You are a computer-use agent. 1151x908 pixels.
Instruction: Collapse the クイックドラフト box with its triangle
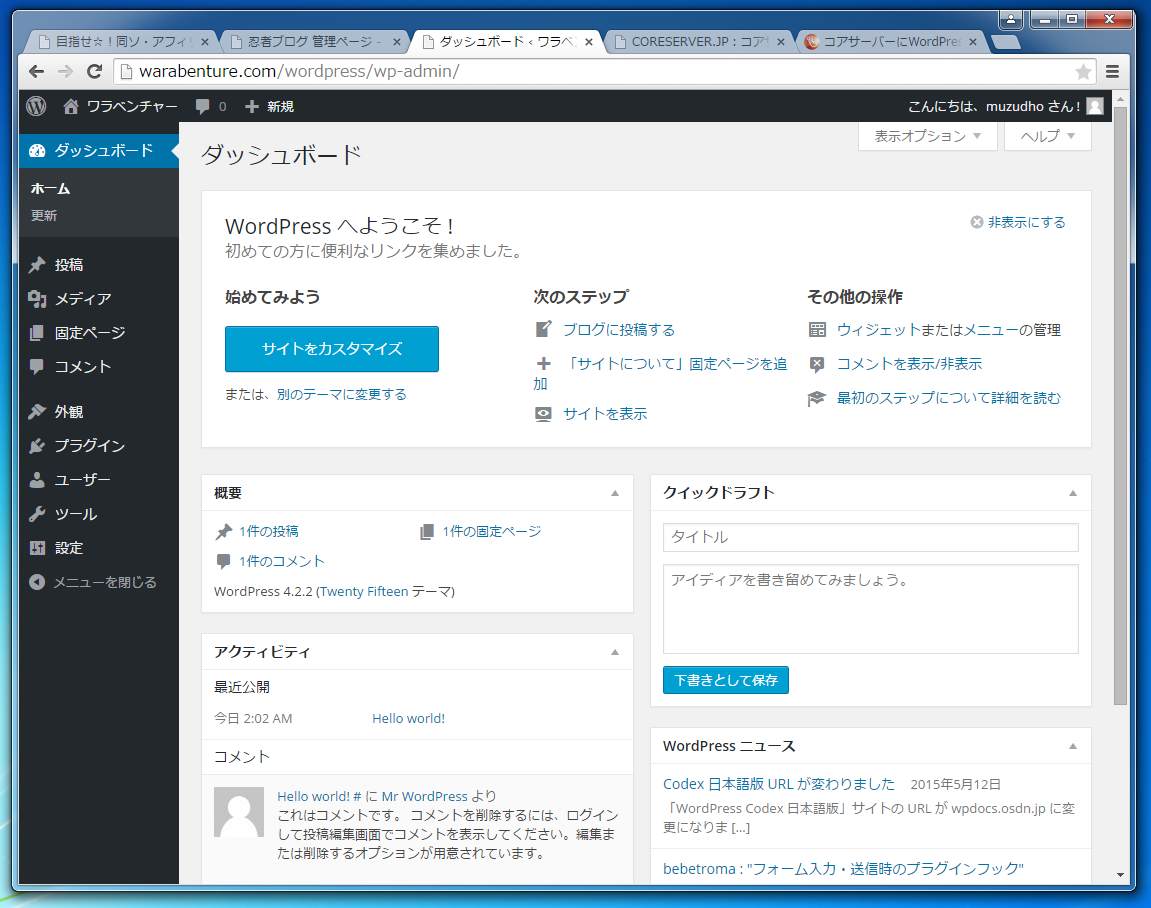coord(1073,493)
